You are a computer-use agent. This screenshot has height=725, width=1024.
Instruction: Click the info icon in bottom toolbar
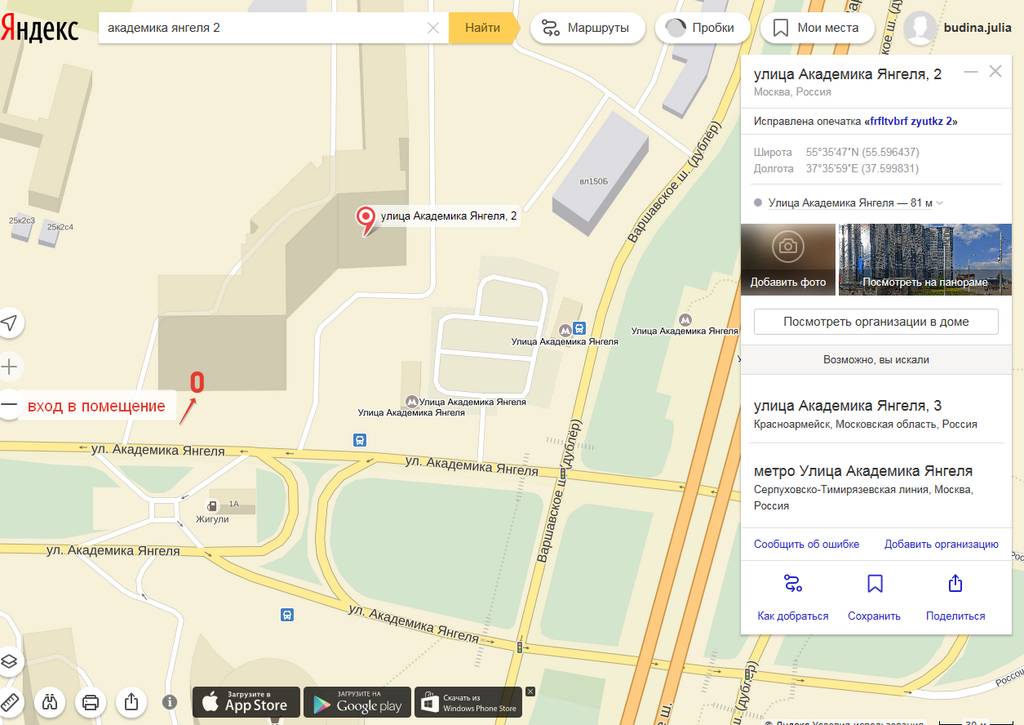click(170, 702)
